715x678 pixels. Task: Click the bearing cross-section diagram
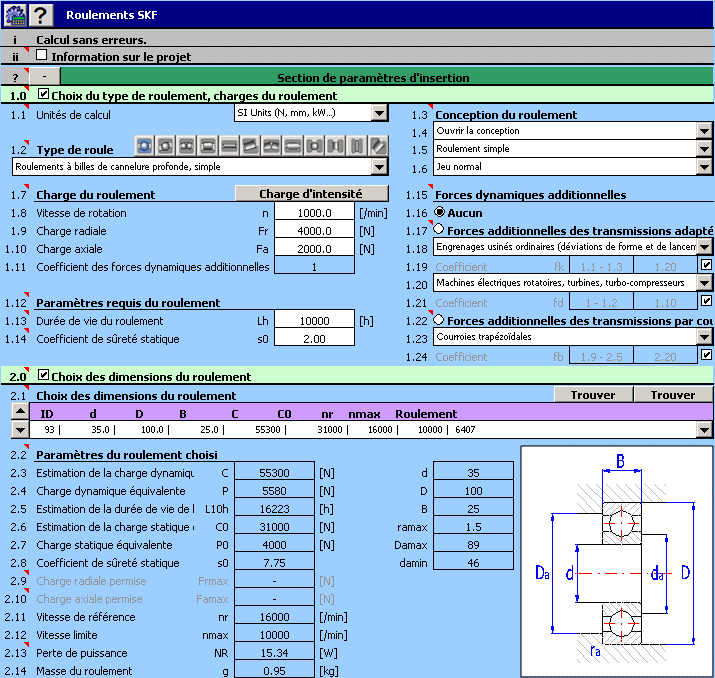(617, 561)
